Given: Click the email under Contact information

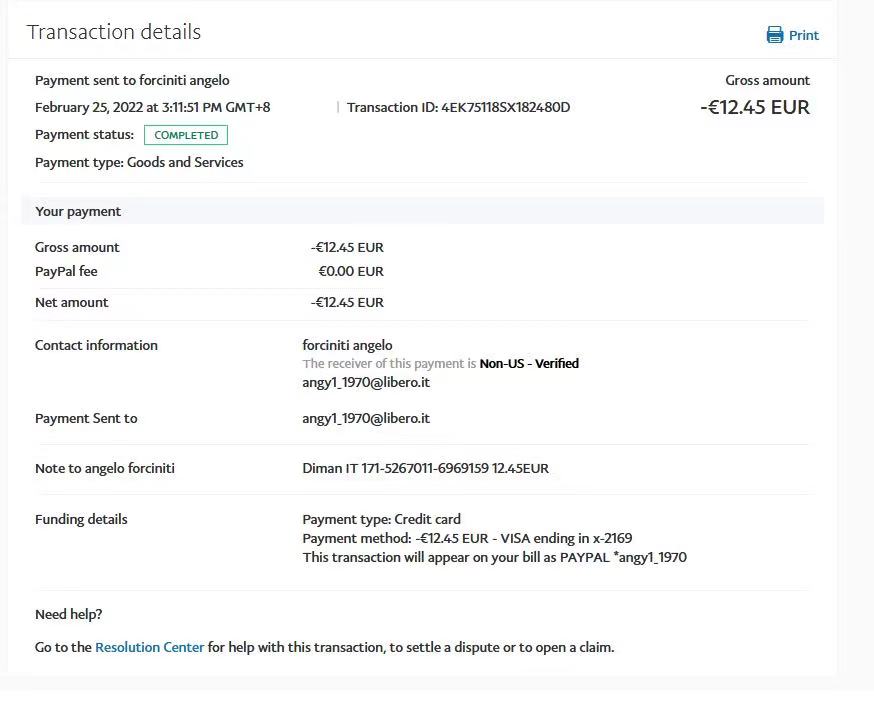Looking at the screenshot, I should coord(366,382).
